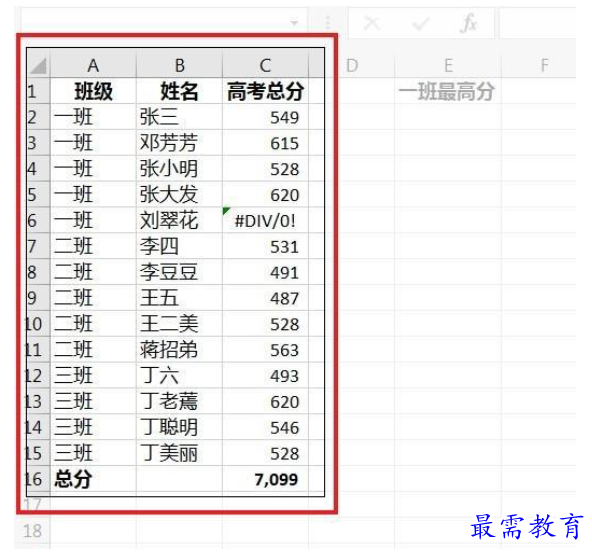
Task: Select the name cell 李四
Action: coord(179,246)
